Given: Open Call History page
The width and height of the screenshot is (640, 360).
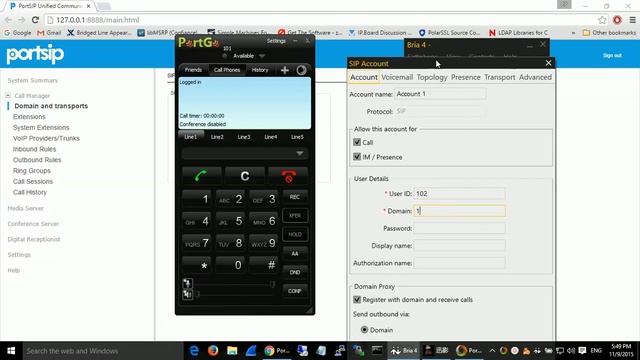Looking at the screenshot, I should click(30, 192).
